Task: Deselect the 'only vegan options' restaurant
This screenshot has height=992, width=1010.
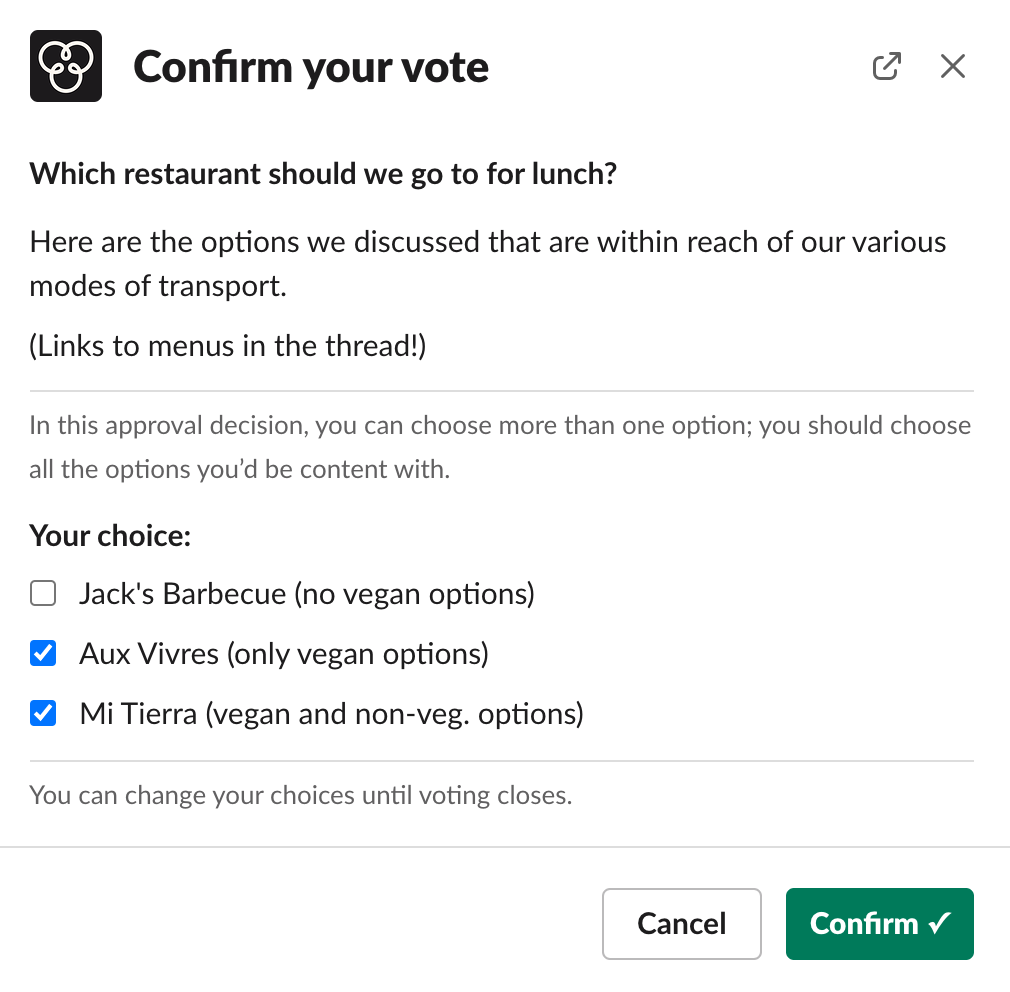Action: click(x=43, y=653)
